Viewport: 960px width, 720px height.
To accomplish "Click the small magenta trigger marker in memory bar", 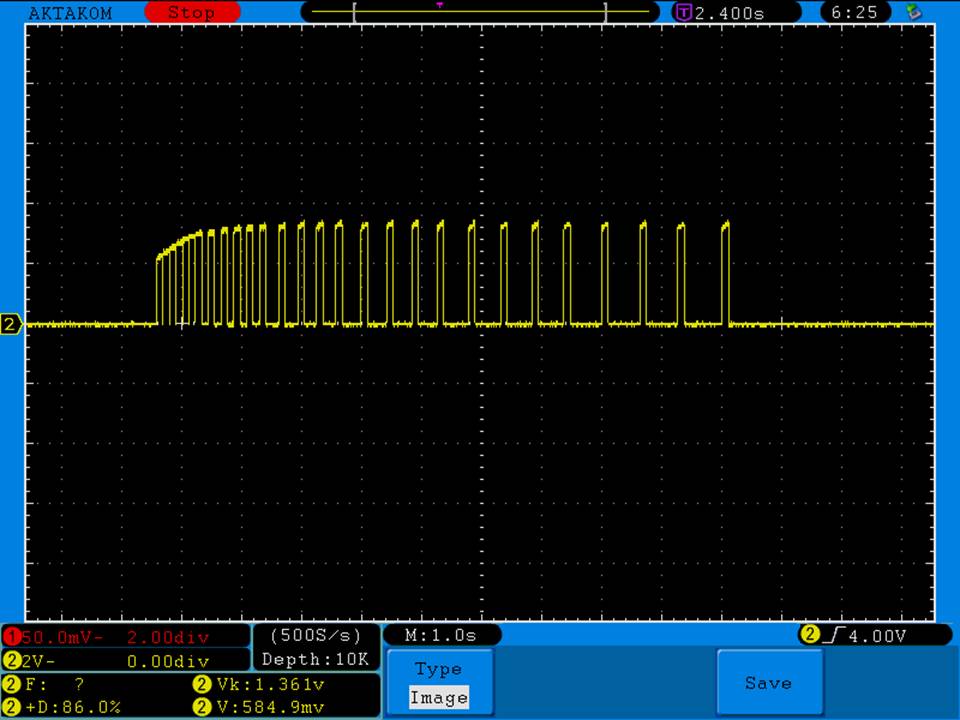I will pos(440,5).
